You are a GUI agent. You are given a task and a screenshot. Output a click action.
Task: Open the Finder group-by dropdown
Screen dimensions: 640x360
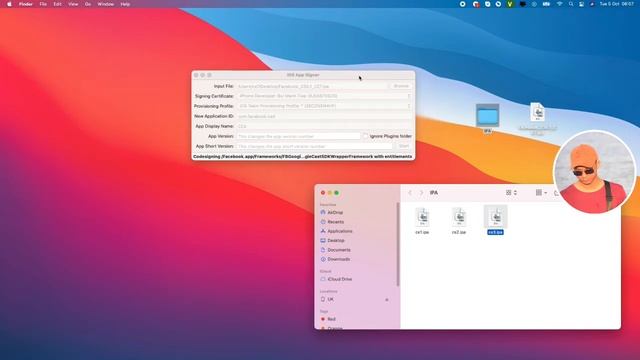pyautogui.click(x=541, y=193)
